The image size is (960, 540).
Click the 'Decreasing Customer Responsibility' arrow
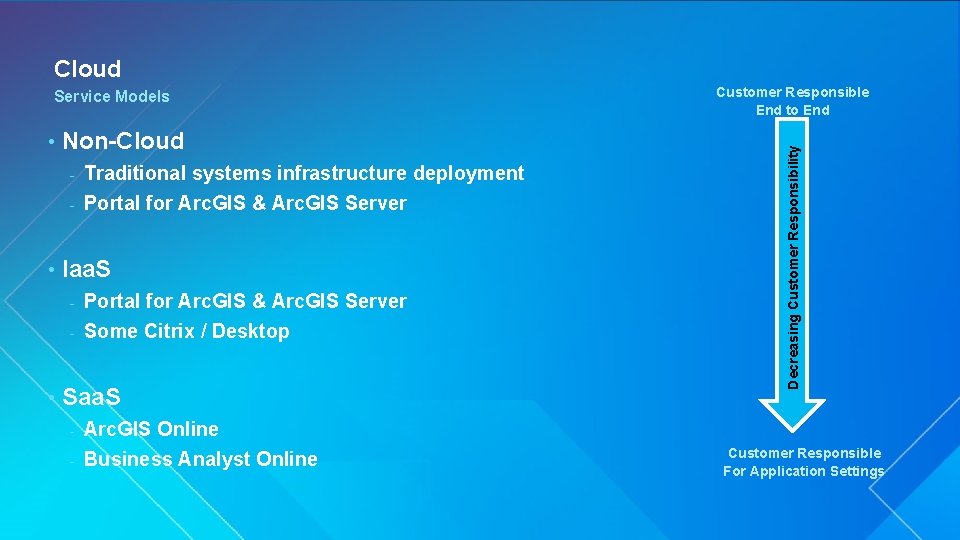pos(792,274)
